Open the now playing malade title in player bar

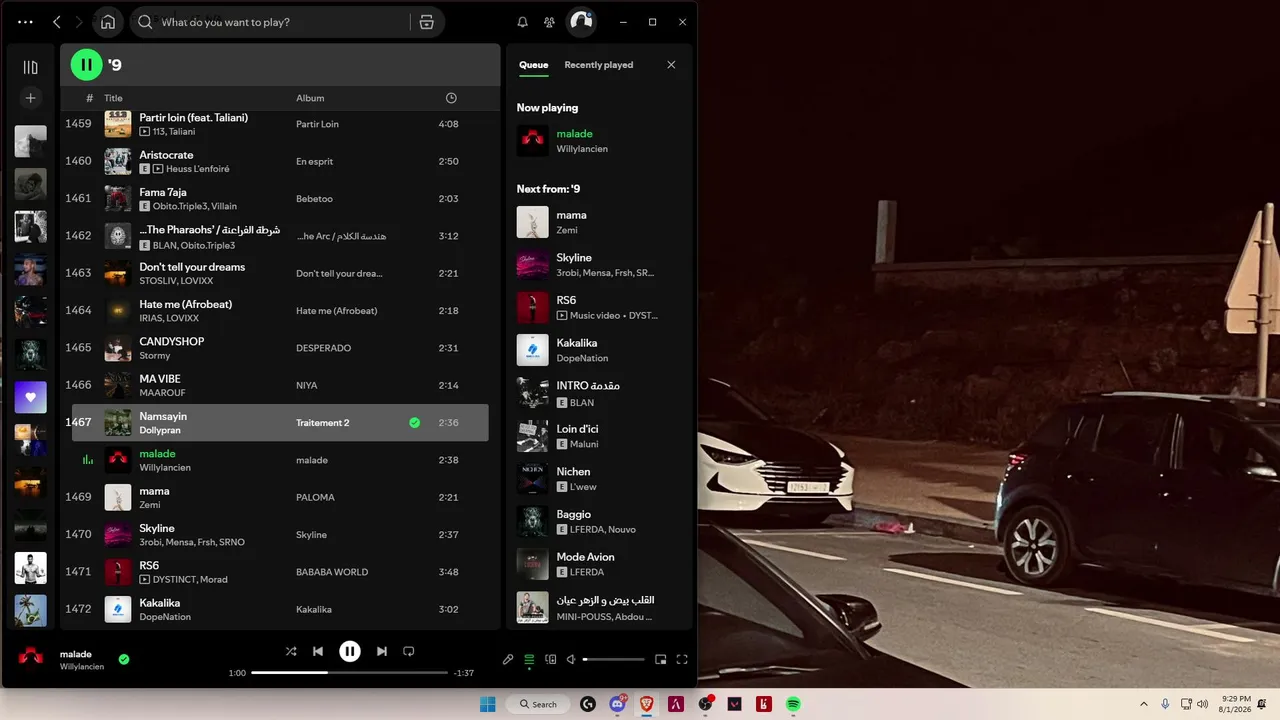click(76, 654)
